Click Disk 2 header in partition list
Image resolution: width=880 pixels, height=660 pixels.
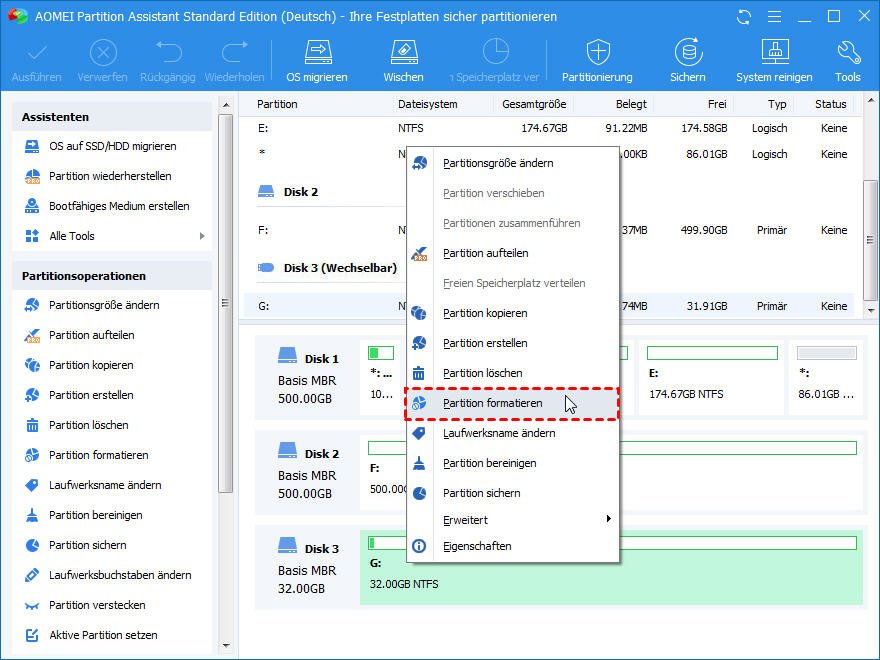point(300,192)
